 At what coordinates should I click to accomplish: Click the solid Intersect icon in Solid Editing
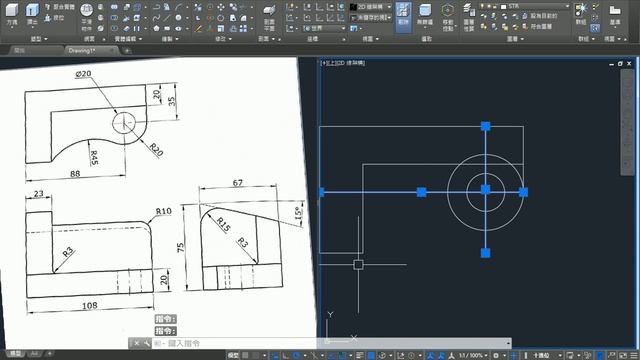click(x=114, y=29)
